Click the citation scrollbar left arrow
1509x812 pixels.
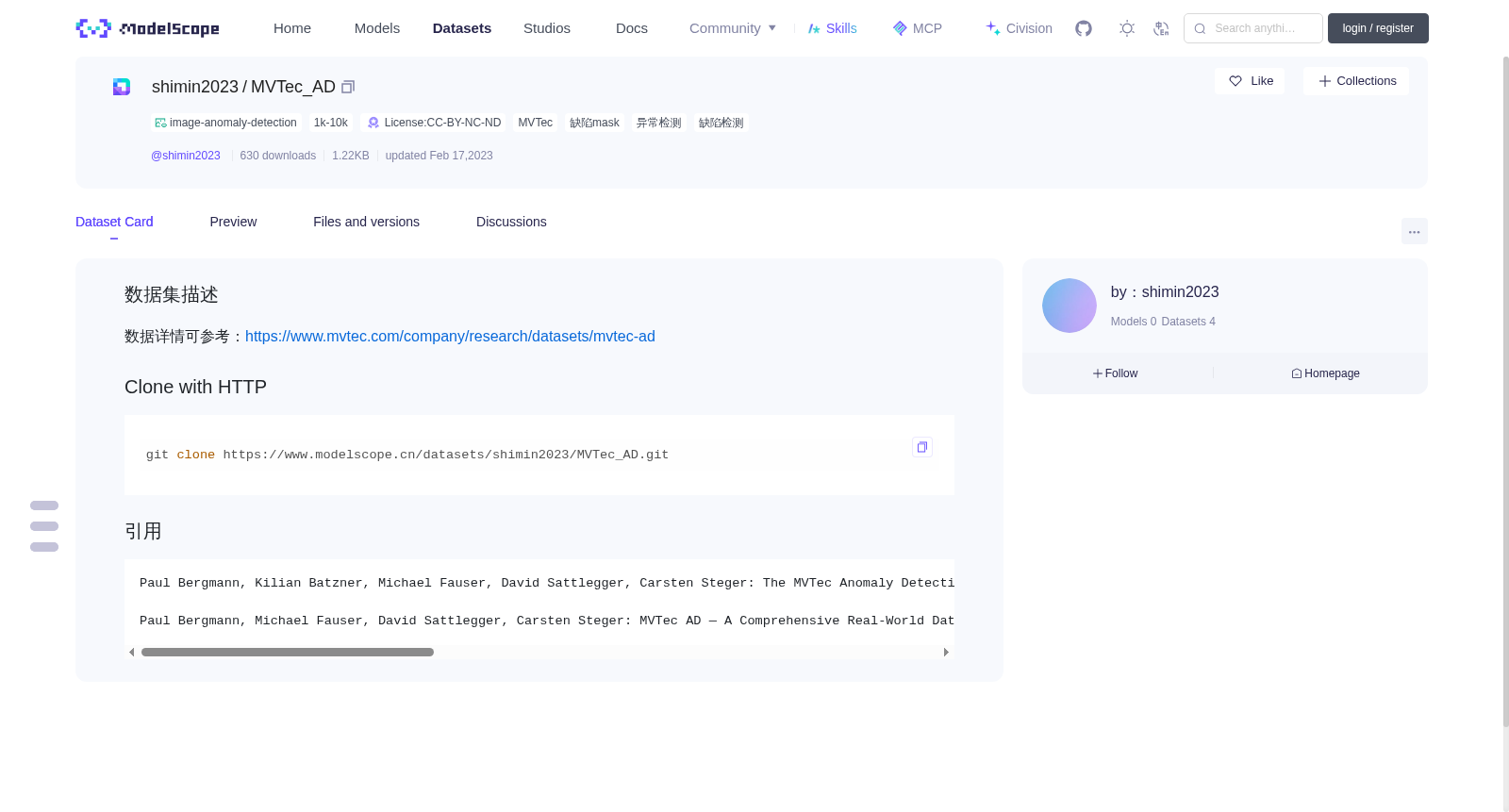(x=132, y=653)
